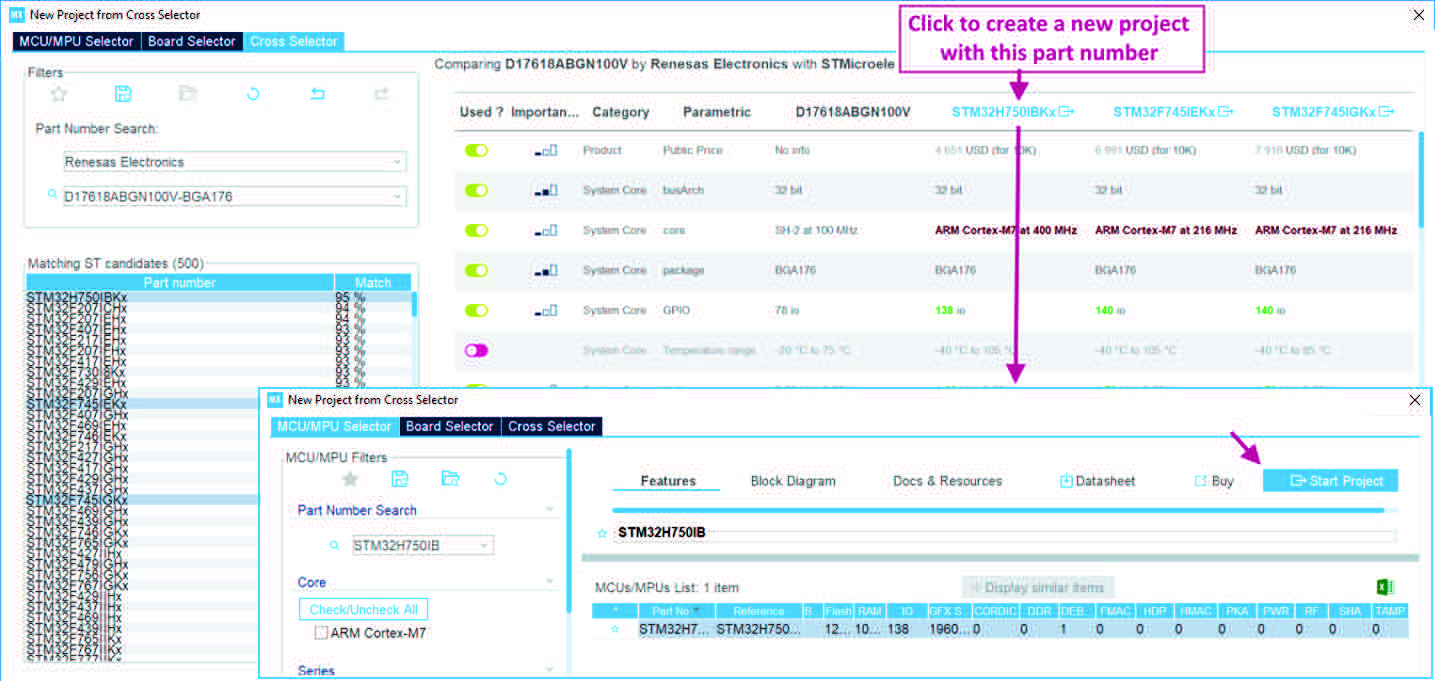
Task: Open Board Selector tab in front window
Action: coord(450,426)
